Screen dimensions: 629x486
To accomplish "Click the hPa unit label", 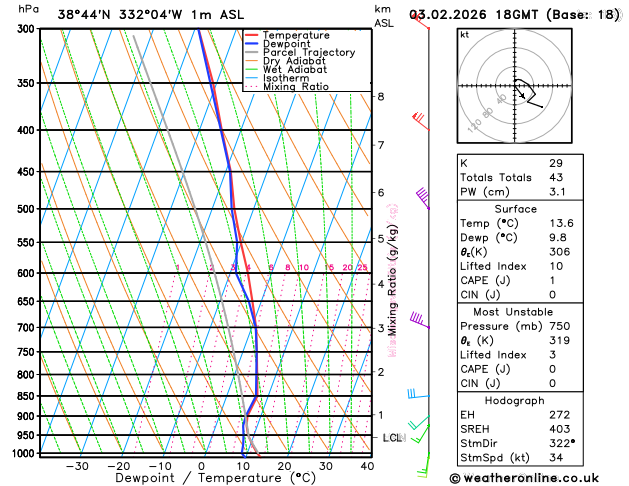I will (28, 9).
